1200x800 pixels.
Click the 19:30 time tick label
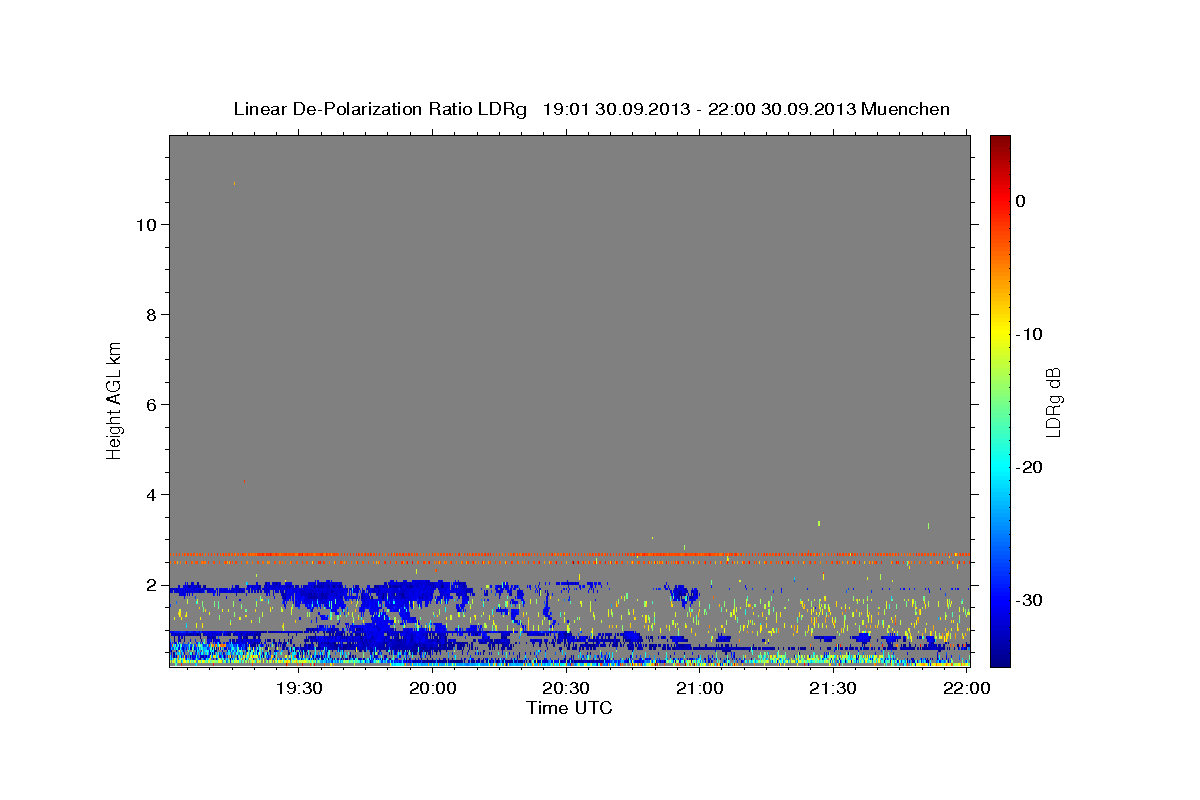click(x=299, y=689)
